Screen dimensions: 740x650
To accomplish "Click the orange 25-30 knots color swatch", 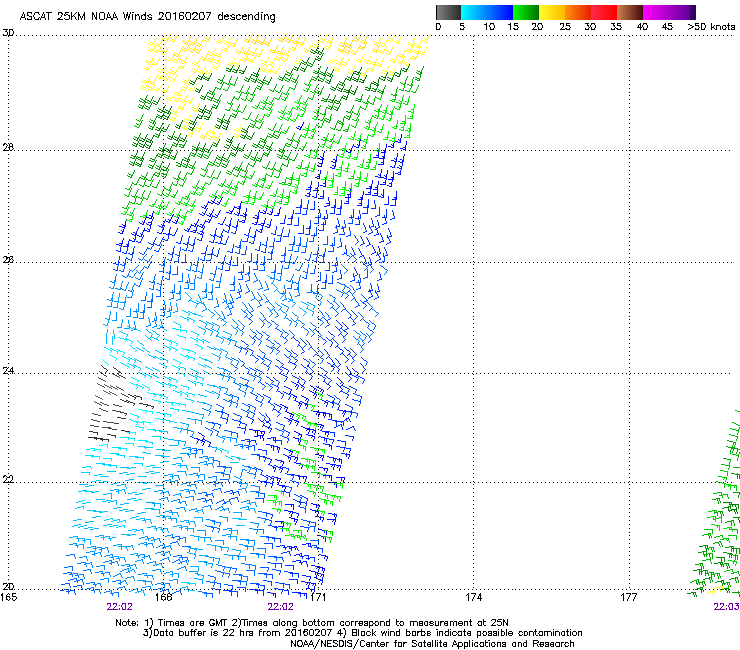I will tap(578, 12).
